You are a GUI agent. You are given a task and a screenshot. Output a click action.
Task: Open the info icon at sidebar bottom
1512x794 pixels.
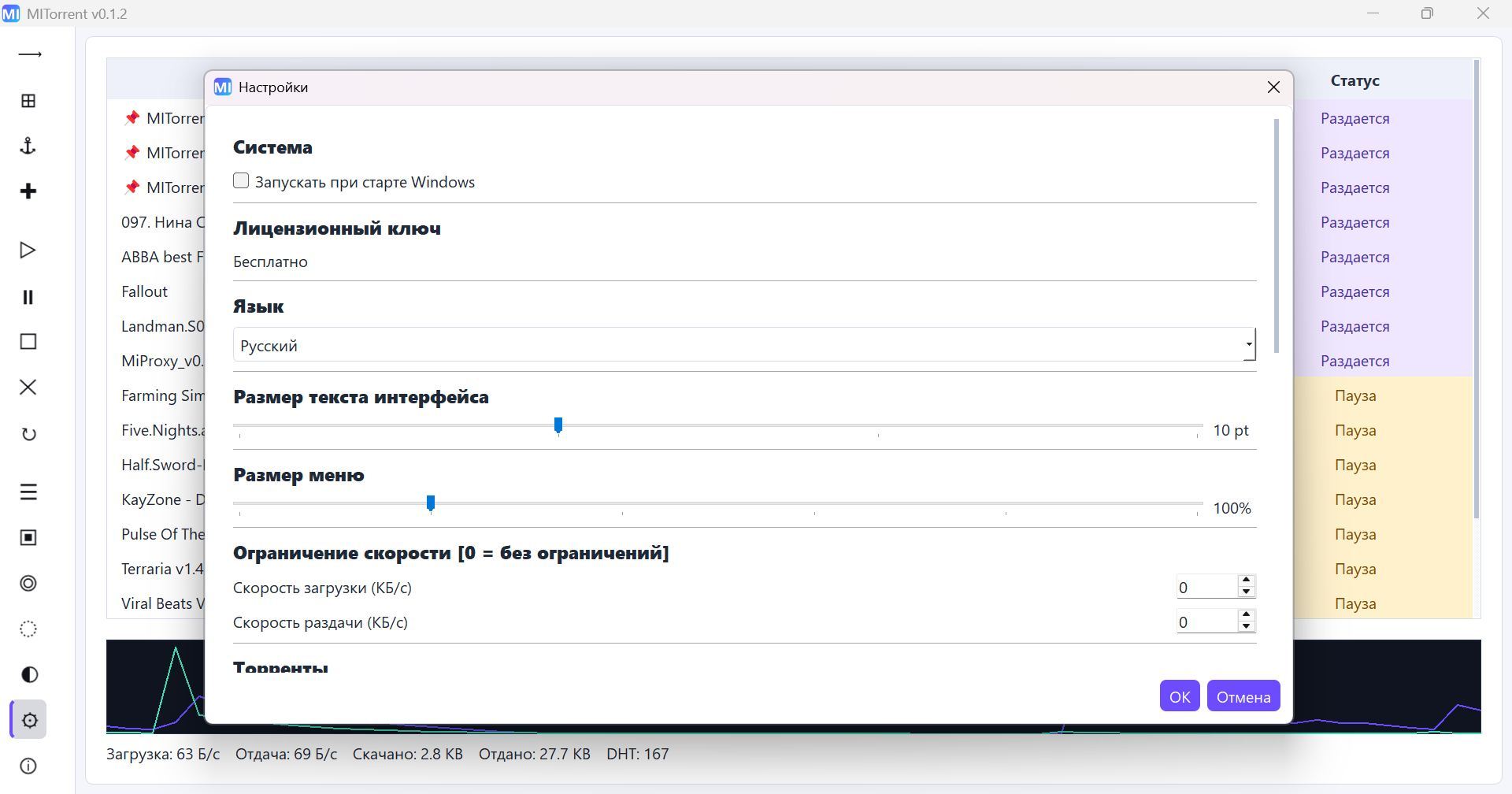28,766
